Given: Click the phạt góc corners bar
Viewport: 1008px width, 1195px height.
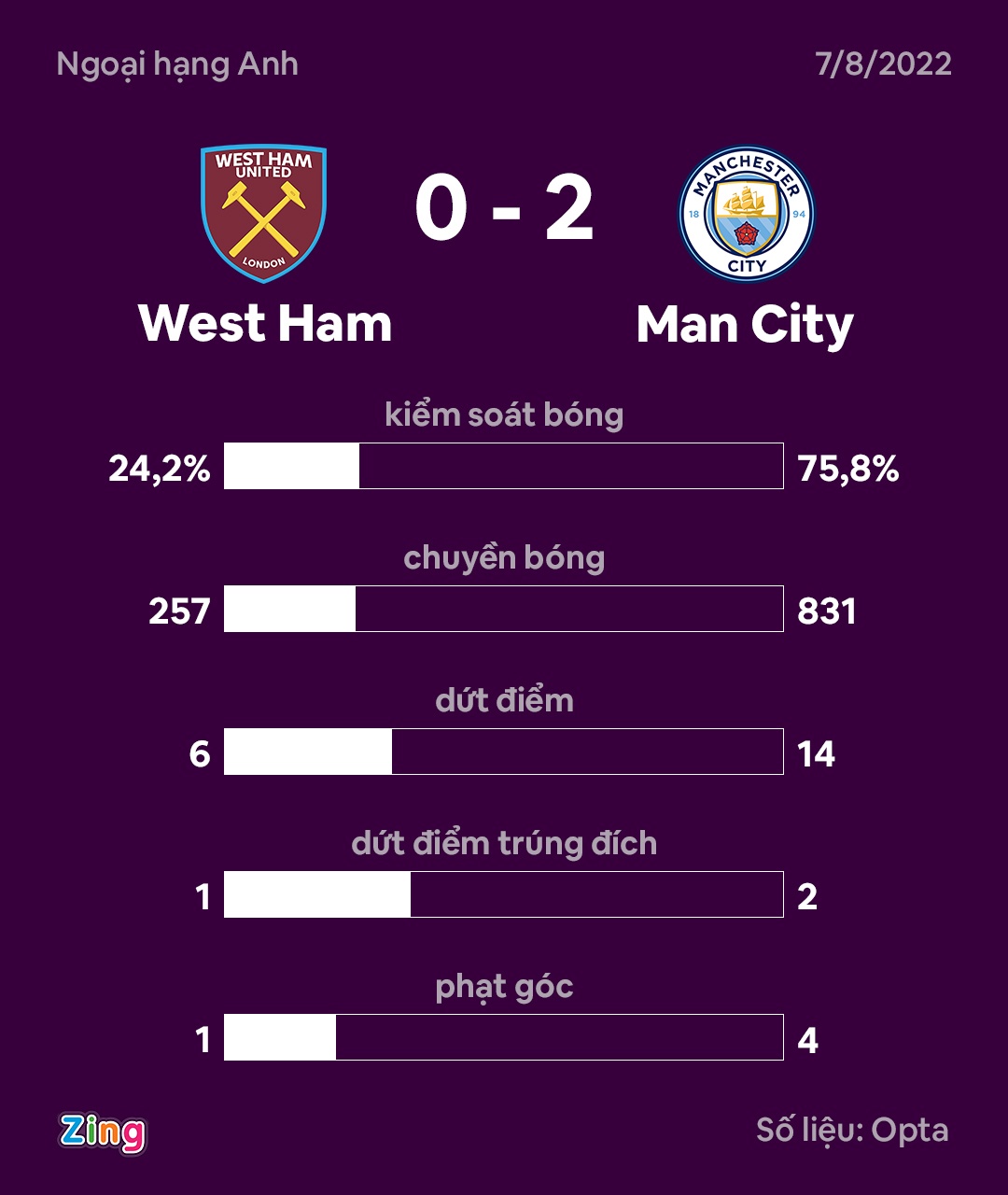Looking at the screenshot, I should pyautogui.click(x=504, y=1037).
